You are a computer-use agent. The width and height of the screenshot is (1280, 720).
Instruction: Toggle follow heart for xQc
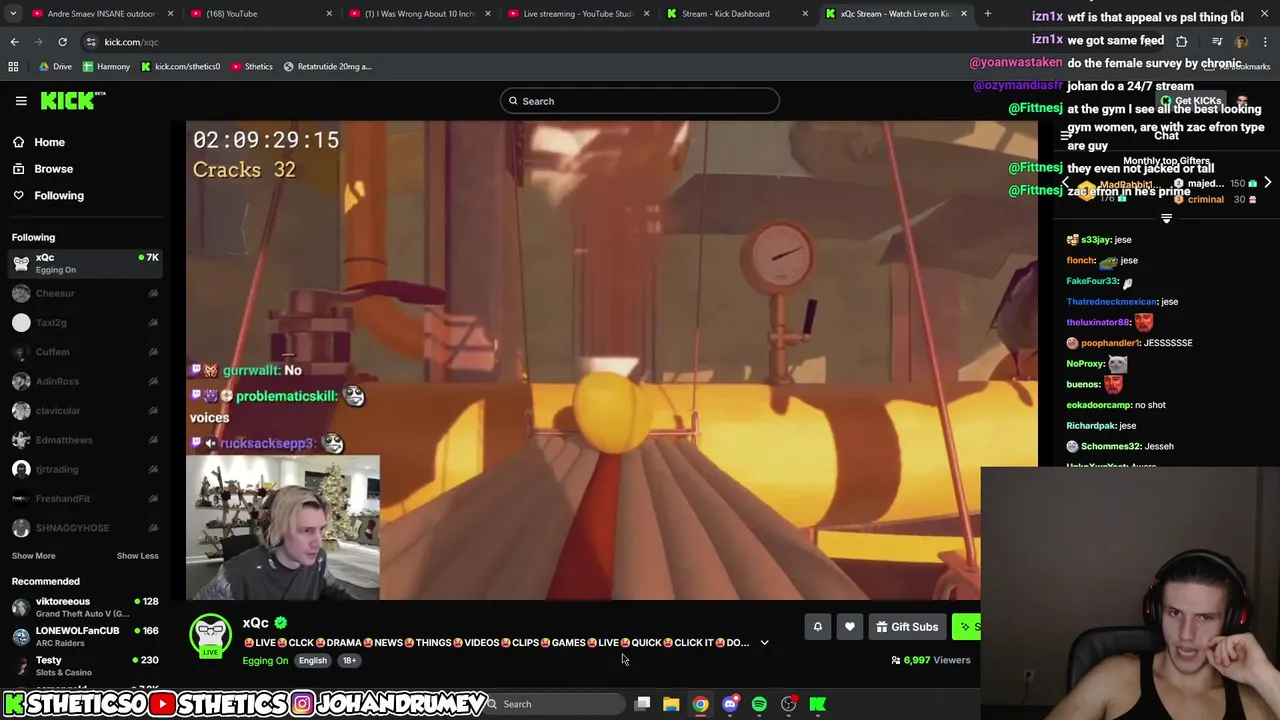tap(850, 627)
